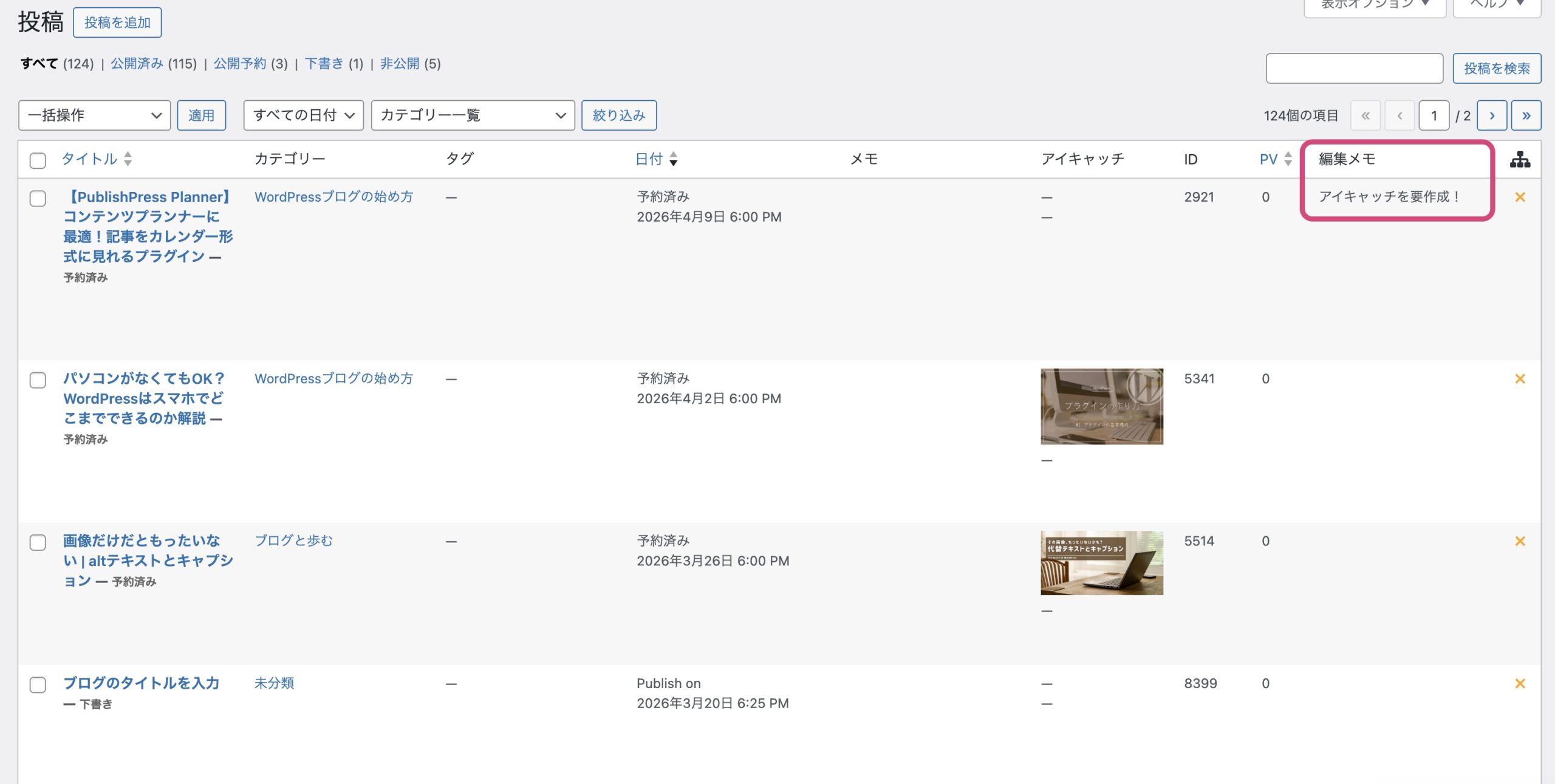Click the sitemap hierarchy column icon
This screenshot has width=1555, height=784.
coord(1519,159)
